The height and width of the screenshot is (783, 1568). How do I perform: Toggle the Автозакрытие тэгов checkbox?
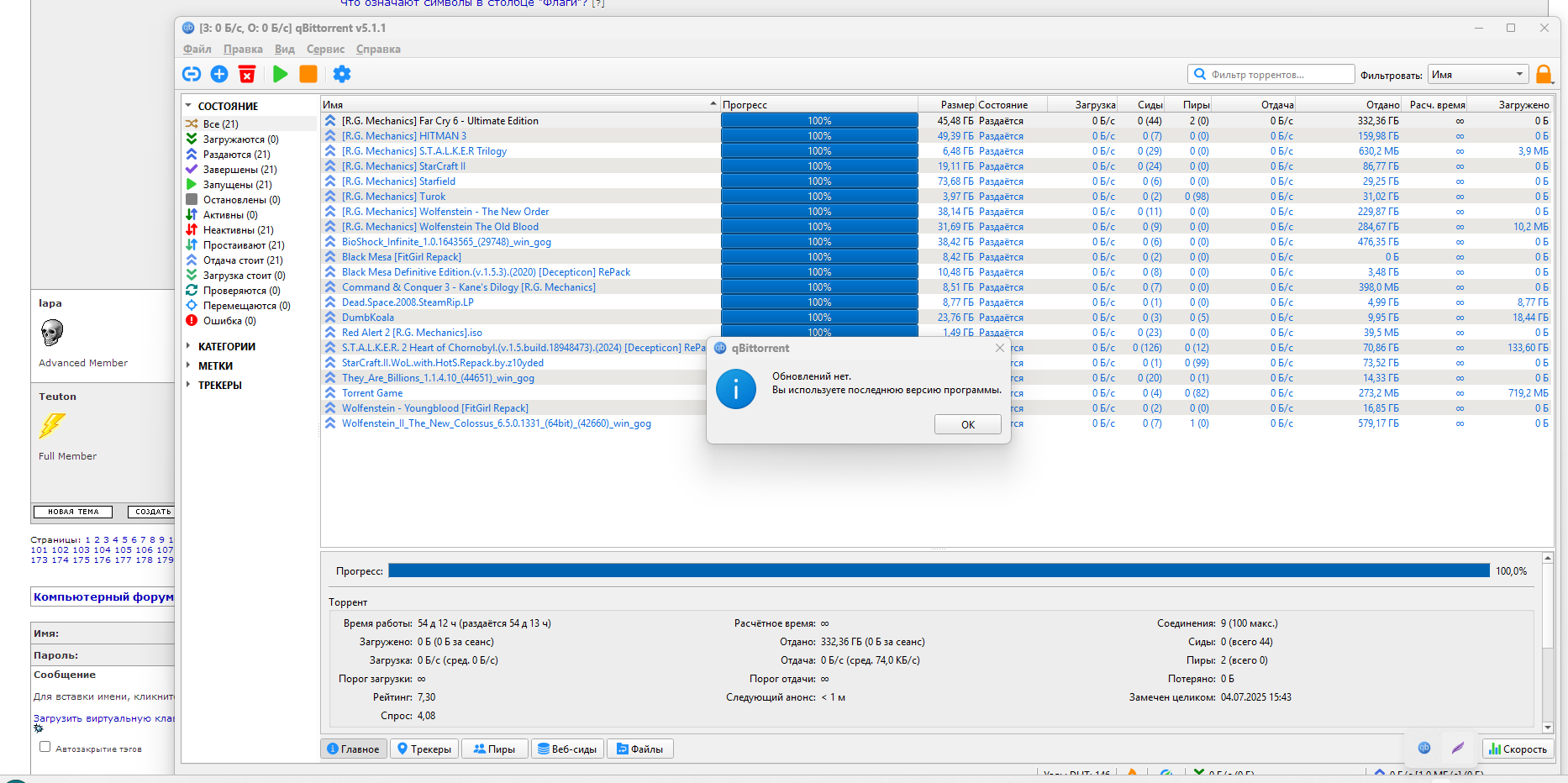coord(45,747)
